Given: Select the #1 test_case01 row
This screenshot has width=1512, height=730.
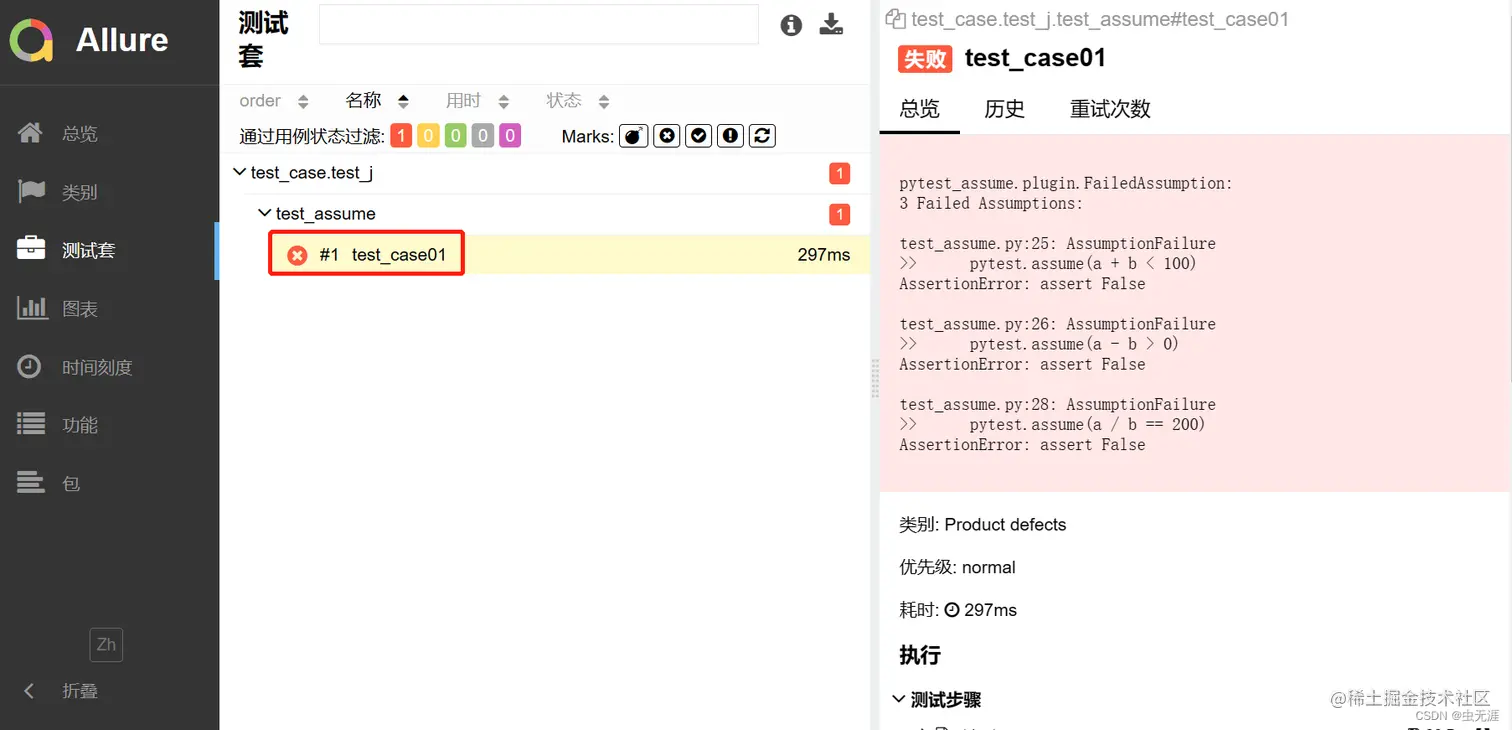Looking at the screenshot, I should coord(569,255).
